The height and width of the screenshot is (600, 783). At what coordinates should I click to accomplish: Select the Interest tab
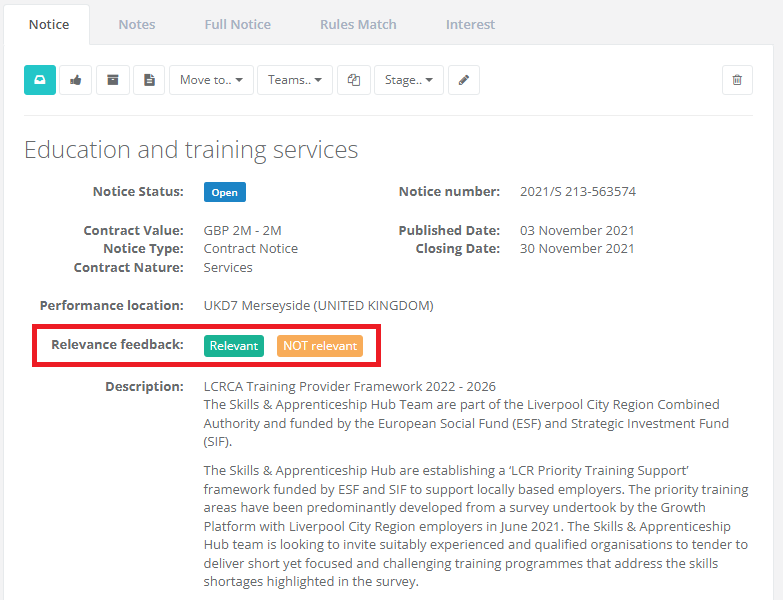click(x=470, y=24)
